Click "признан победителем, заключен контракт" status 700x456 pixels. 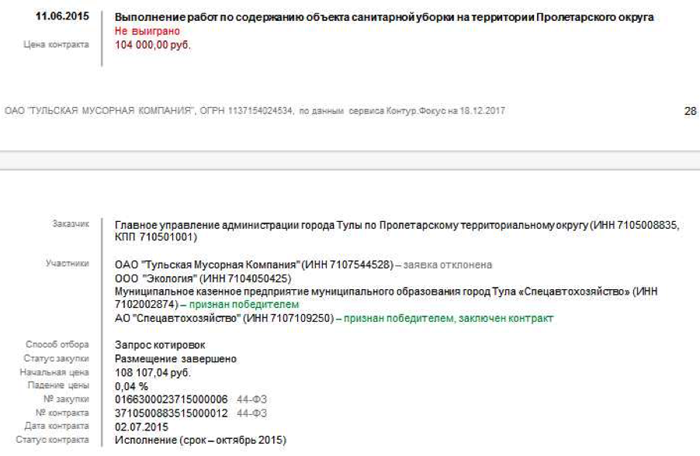pos(447,318)
